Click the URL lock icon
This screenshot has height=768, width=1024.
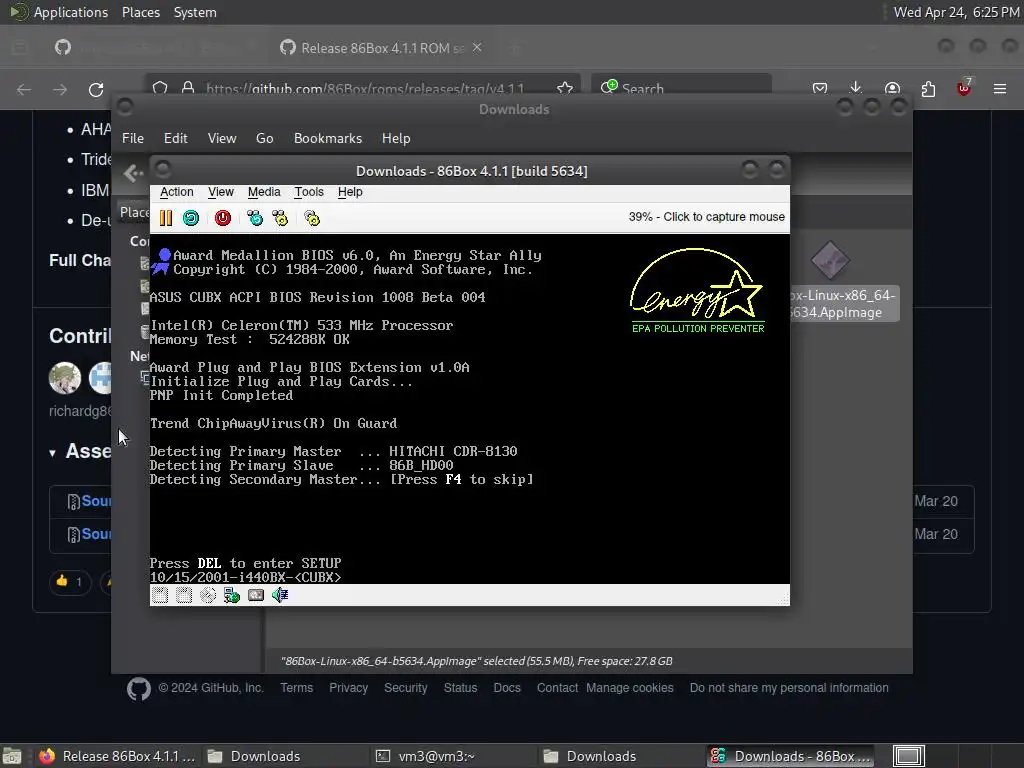188,88
